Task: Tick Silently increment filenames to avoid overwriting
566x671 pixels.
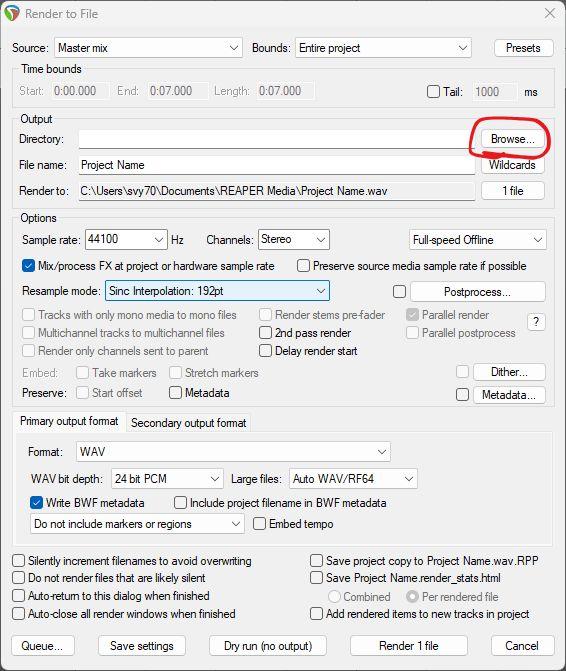Action: click(18, 561)
